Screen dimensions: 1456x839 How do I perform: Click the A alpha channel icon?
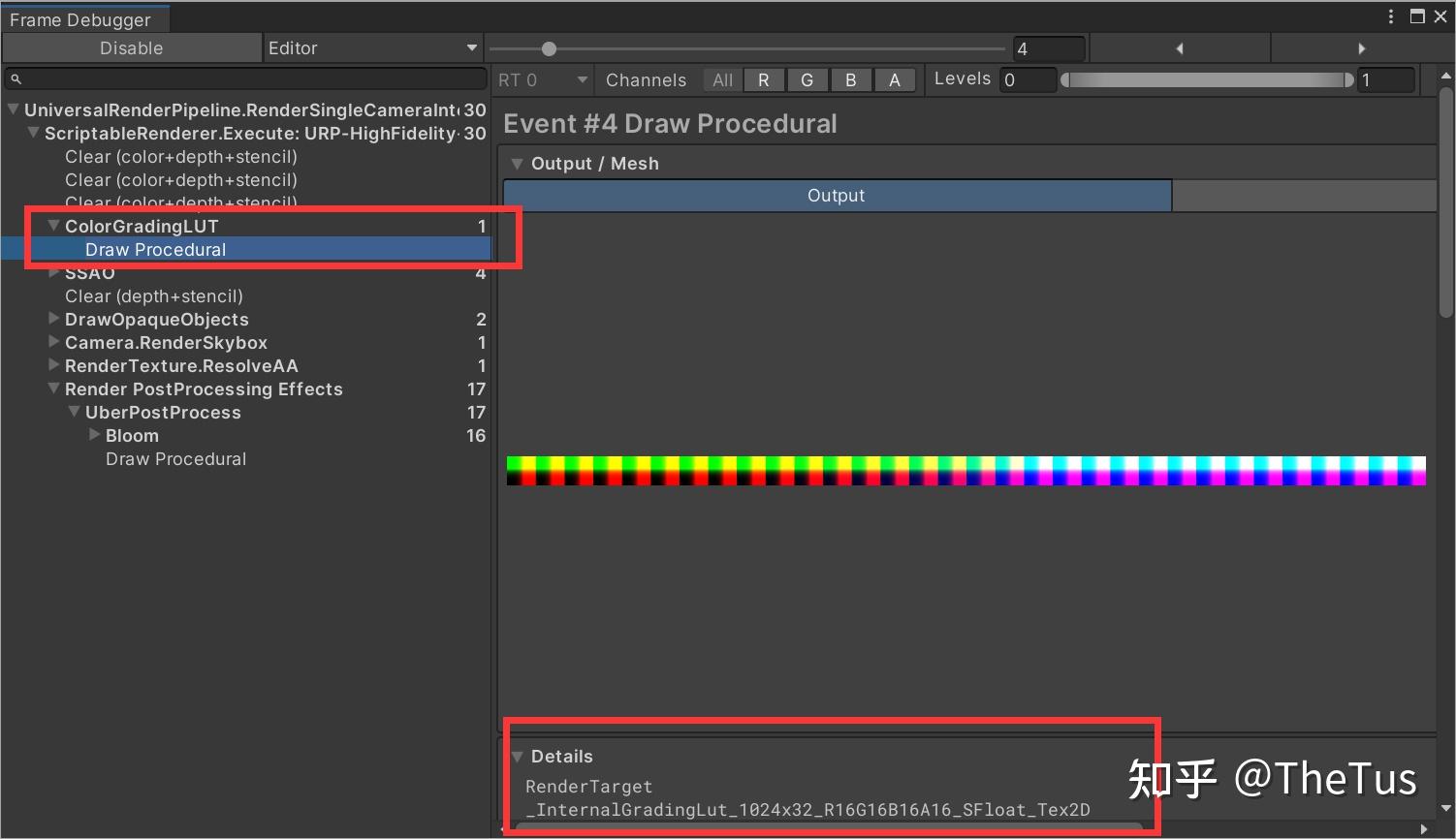point(894,79)
